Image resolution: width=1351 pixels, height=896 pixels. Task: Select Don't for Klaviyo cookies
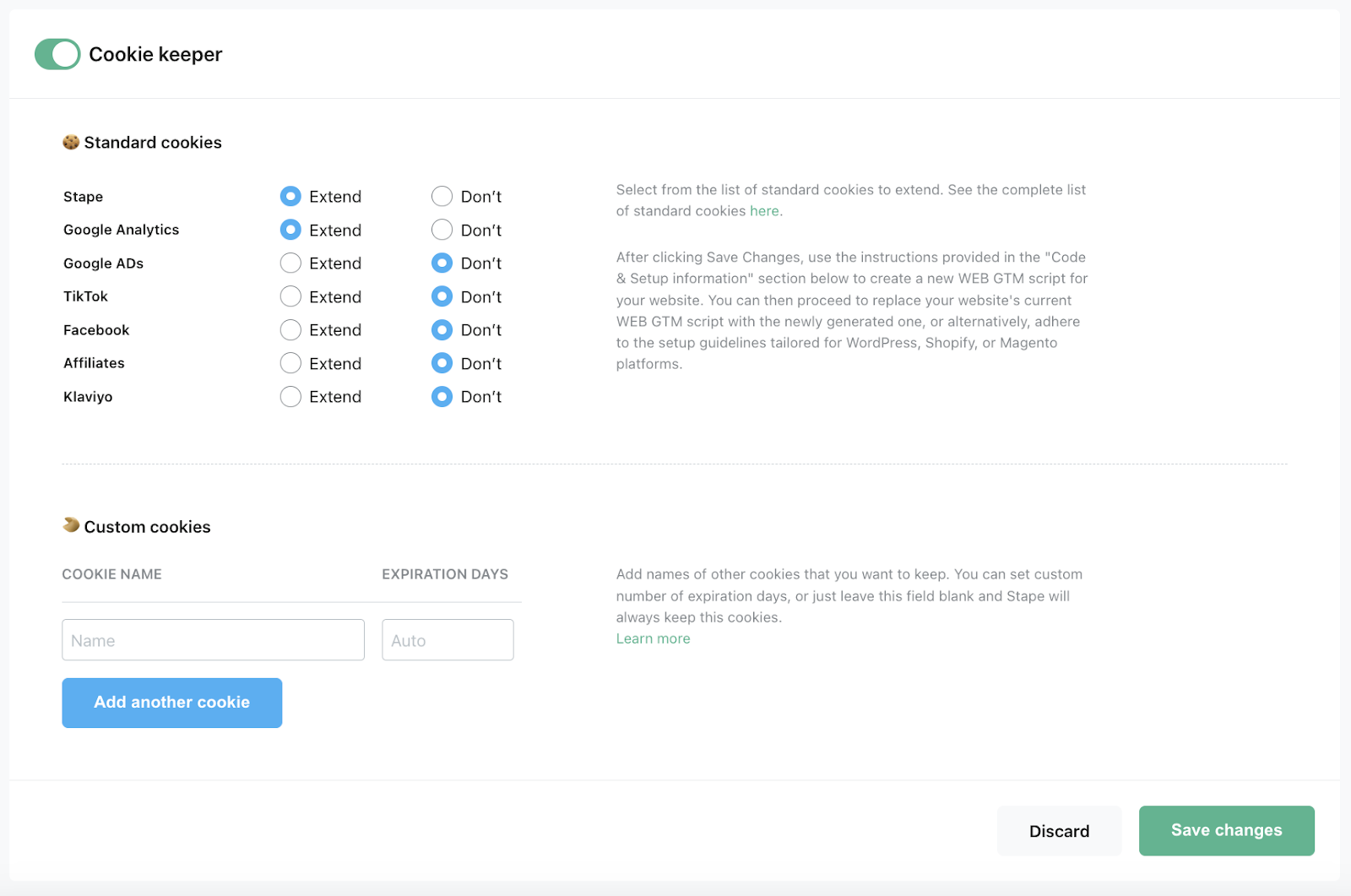coord(442,397)
